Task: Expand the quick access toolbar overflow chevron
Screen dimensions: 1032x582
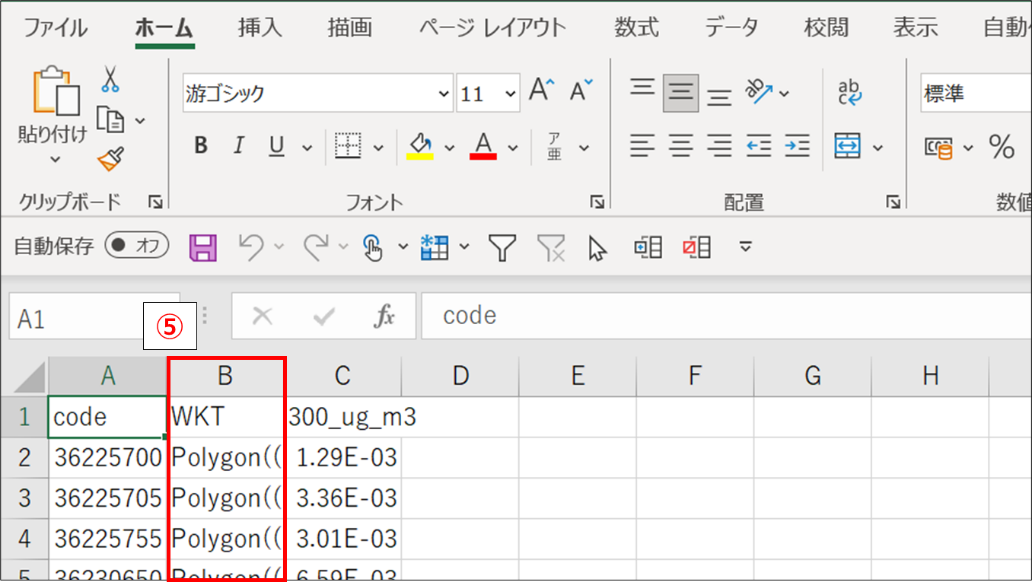Action: [x=743, y=247]
